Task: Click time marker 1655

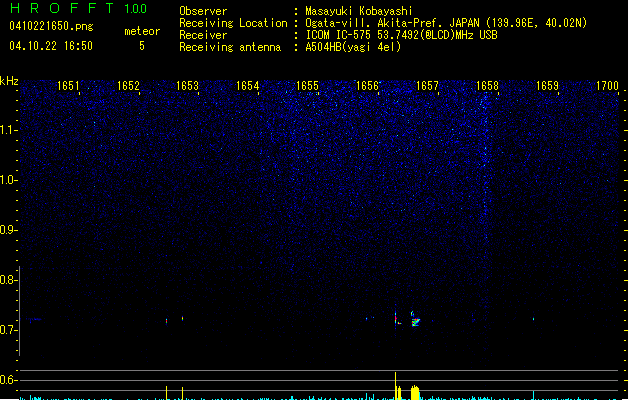Action: [x=308, y=85]
